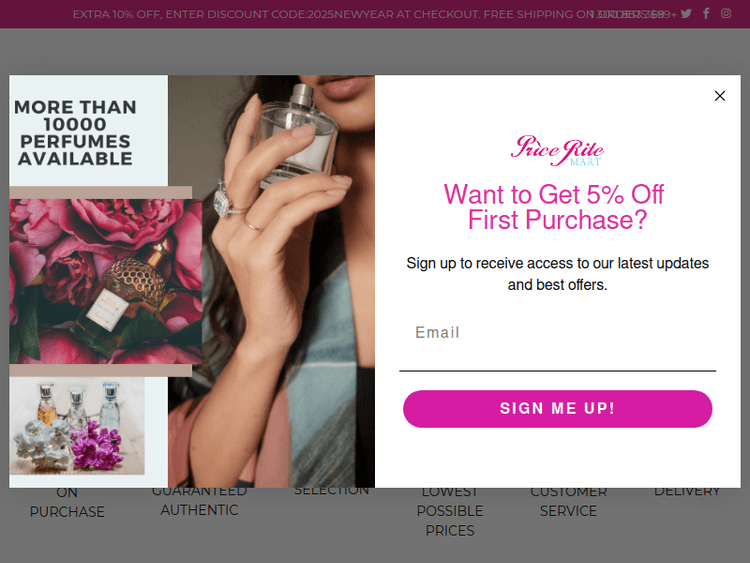The height and width of the screenshot is (563, 750).
Task: Click the Want to Get 5% Off heading
Action: click(554, 207)
